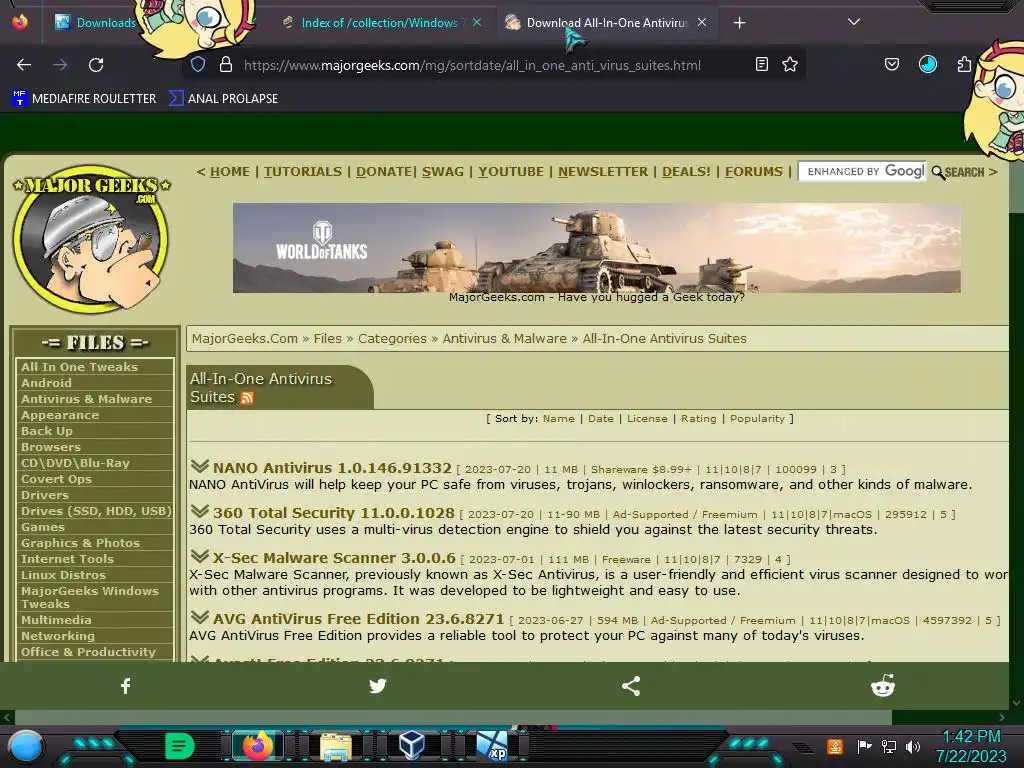The image size is (1024, 768).
Task: Sort listings by License
Action: tap(647, 419)
